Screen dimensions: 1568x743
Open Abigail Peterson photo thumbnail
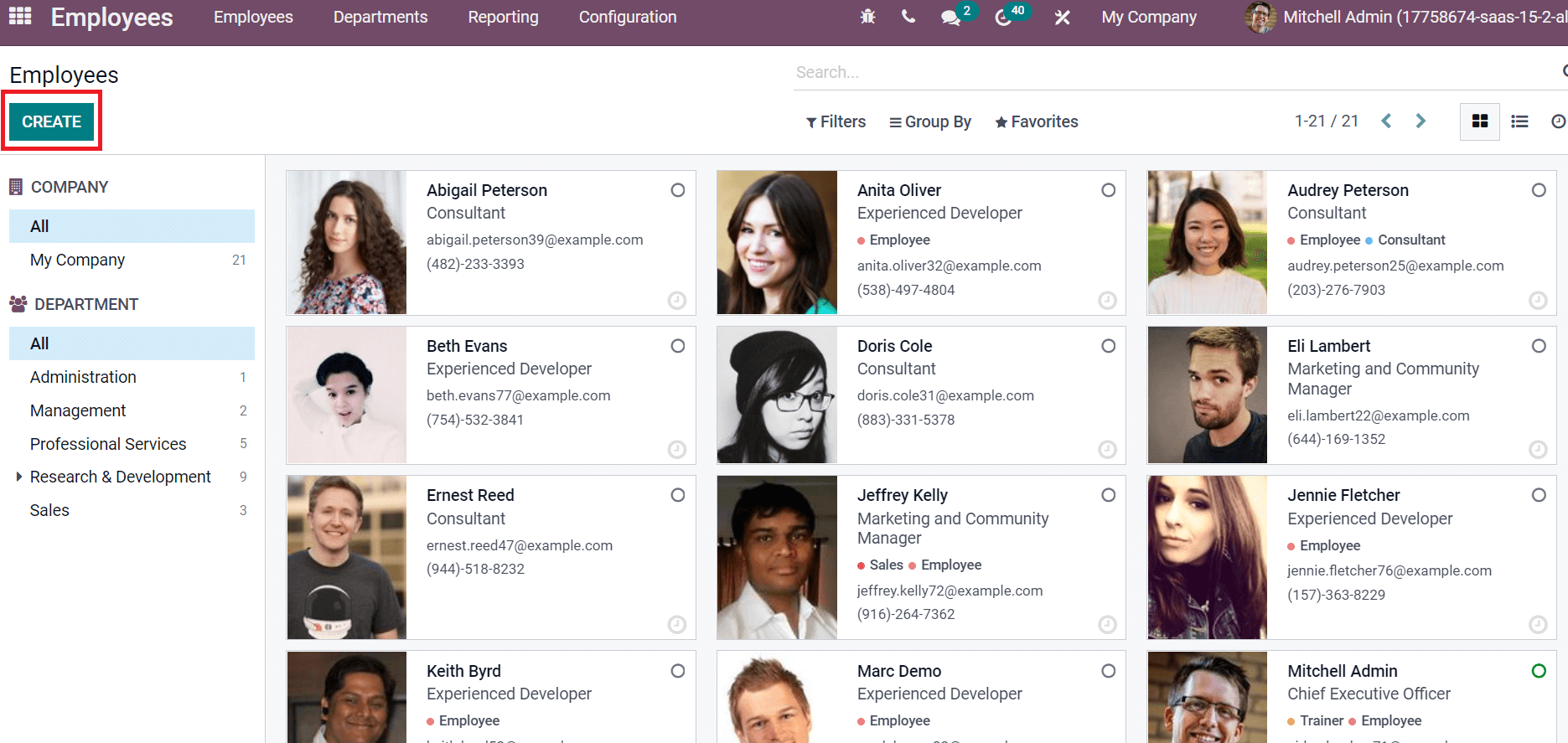coord(347,243)
